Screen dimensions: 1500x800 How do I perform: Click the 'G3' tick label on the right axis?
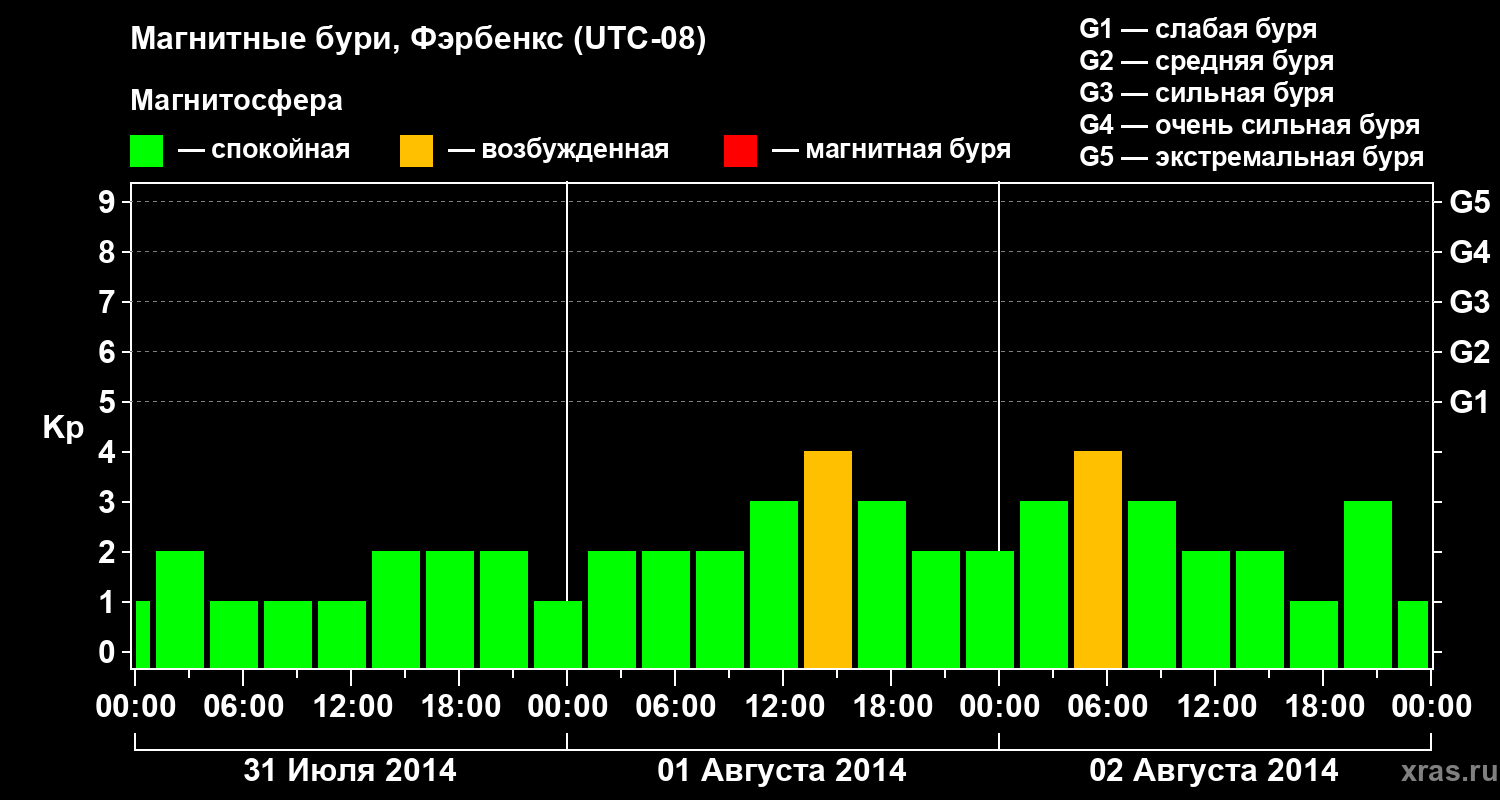click(x=1469, y=302)
